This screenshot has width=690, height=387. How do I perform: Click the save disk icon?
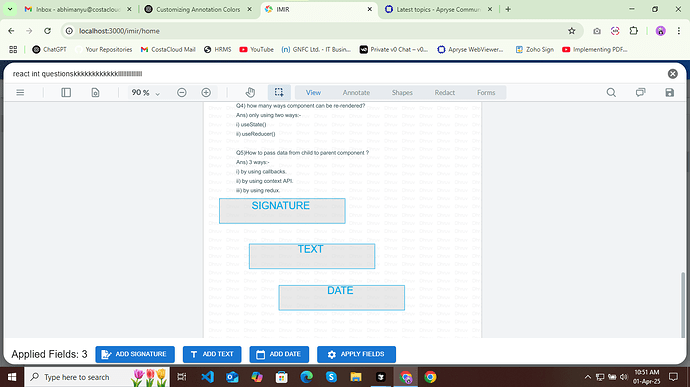(669, 92)
